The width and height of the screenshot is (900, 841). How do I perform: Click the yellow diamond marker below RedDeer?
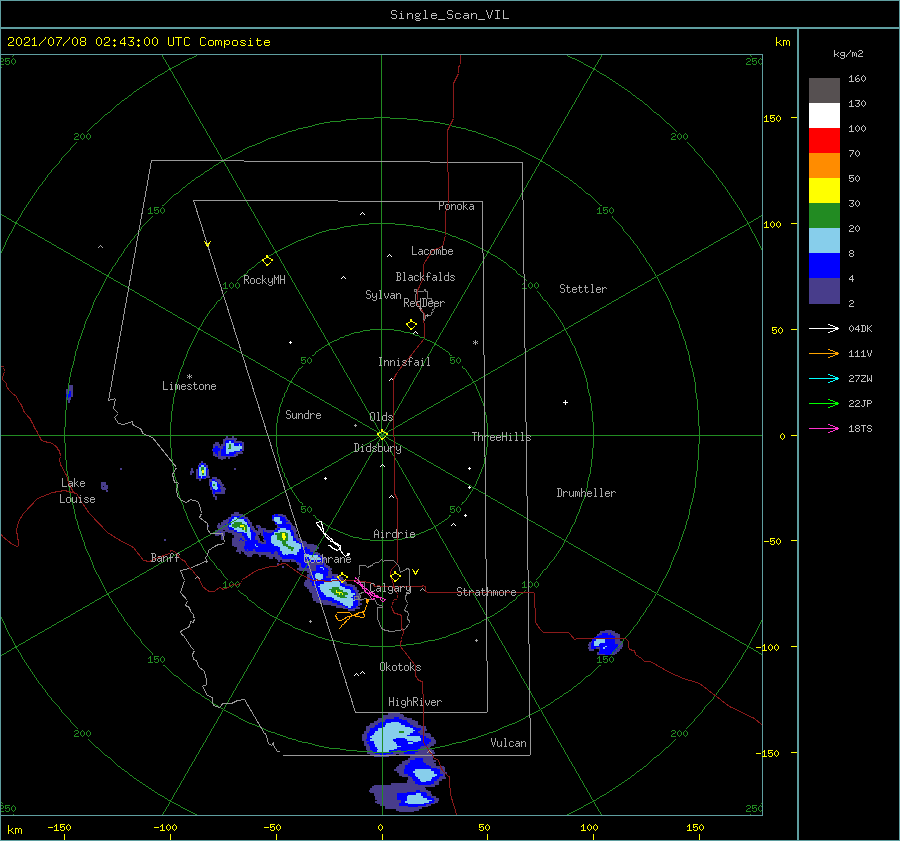click(411, 325)
